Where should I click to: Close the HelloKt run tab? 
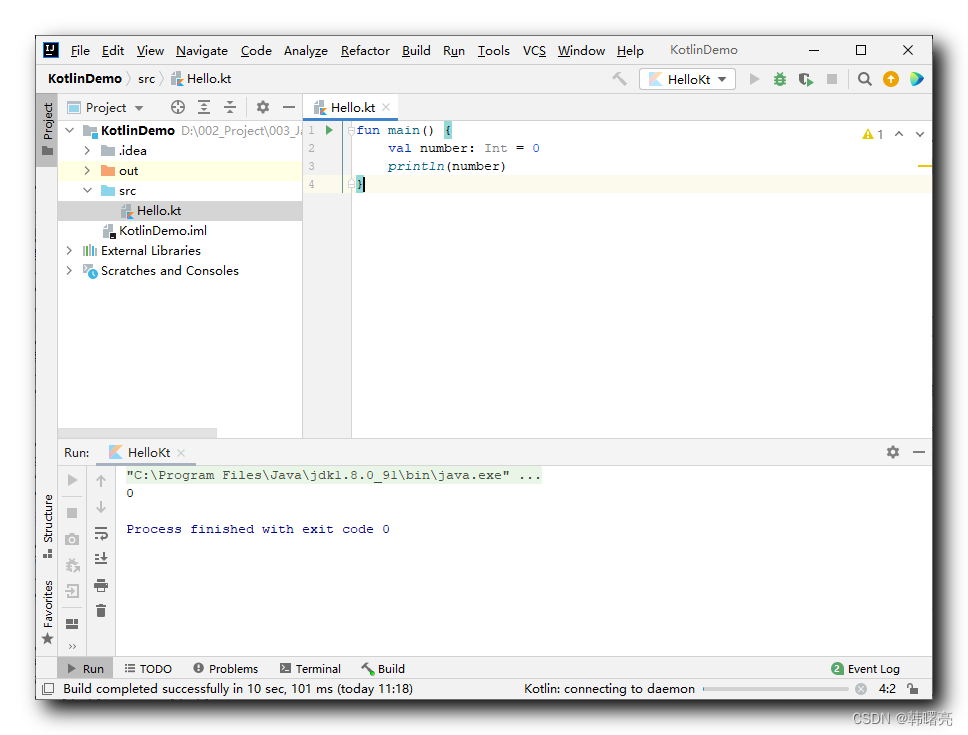click(x=181, y=452)
